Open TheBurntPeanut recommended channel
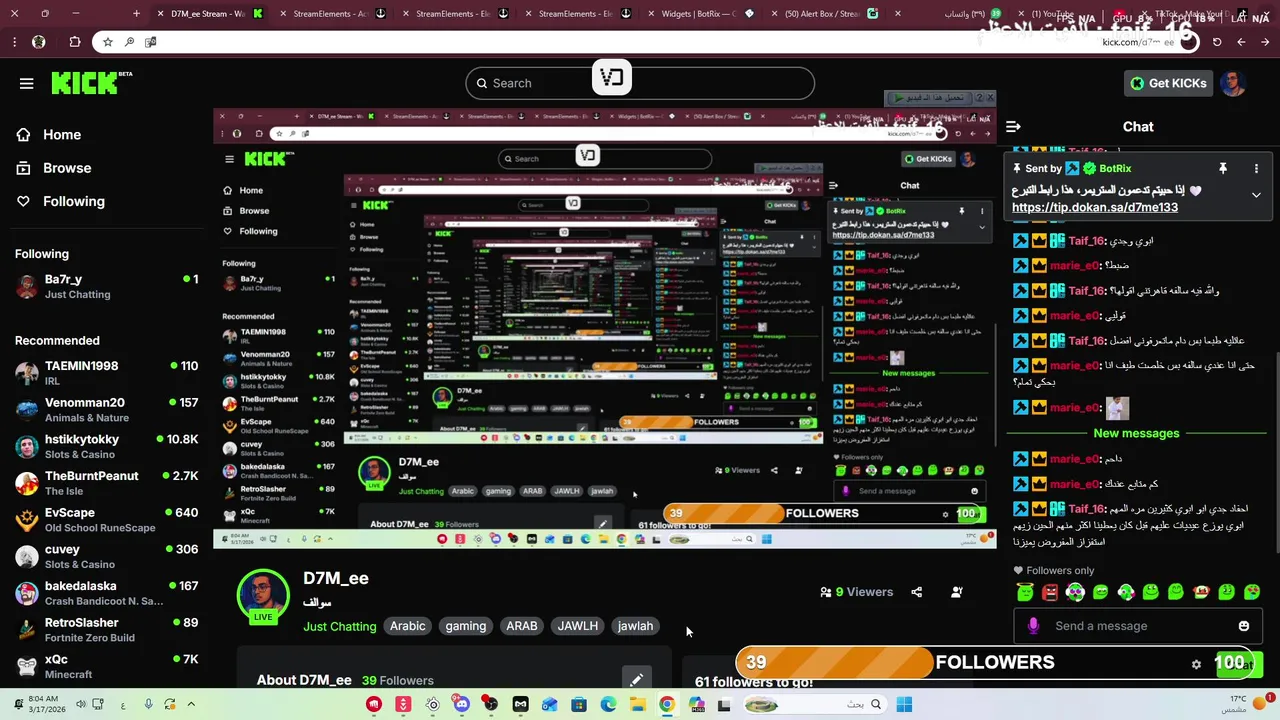Viewport: 1280px width, 720px height. click(x=106, y=483)
